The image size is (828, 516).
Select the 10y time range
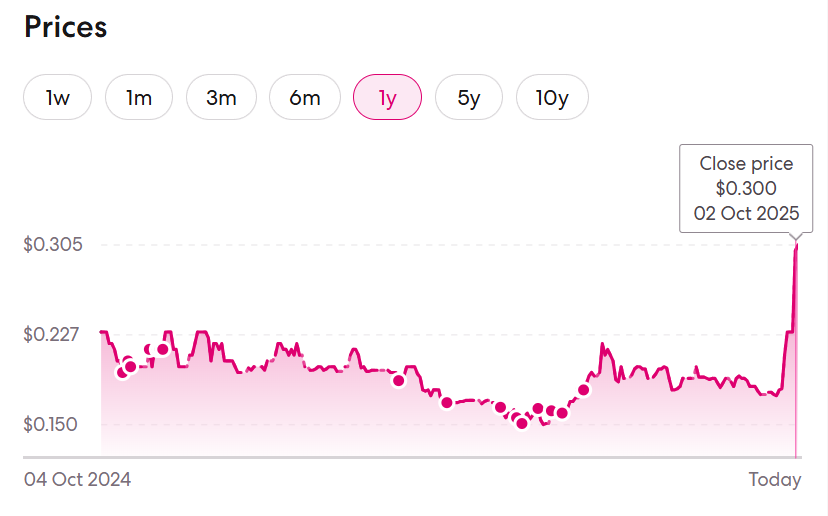(x=552, y=98)
